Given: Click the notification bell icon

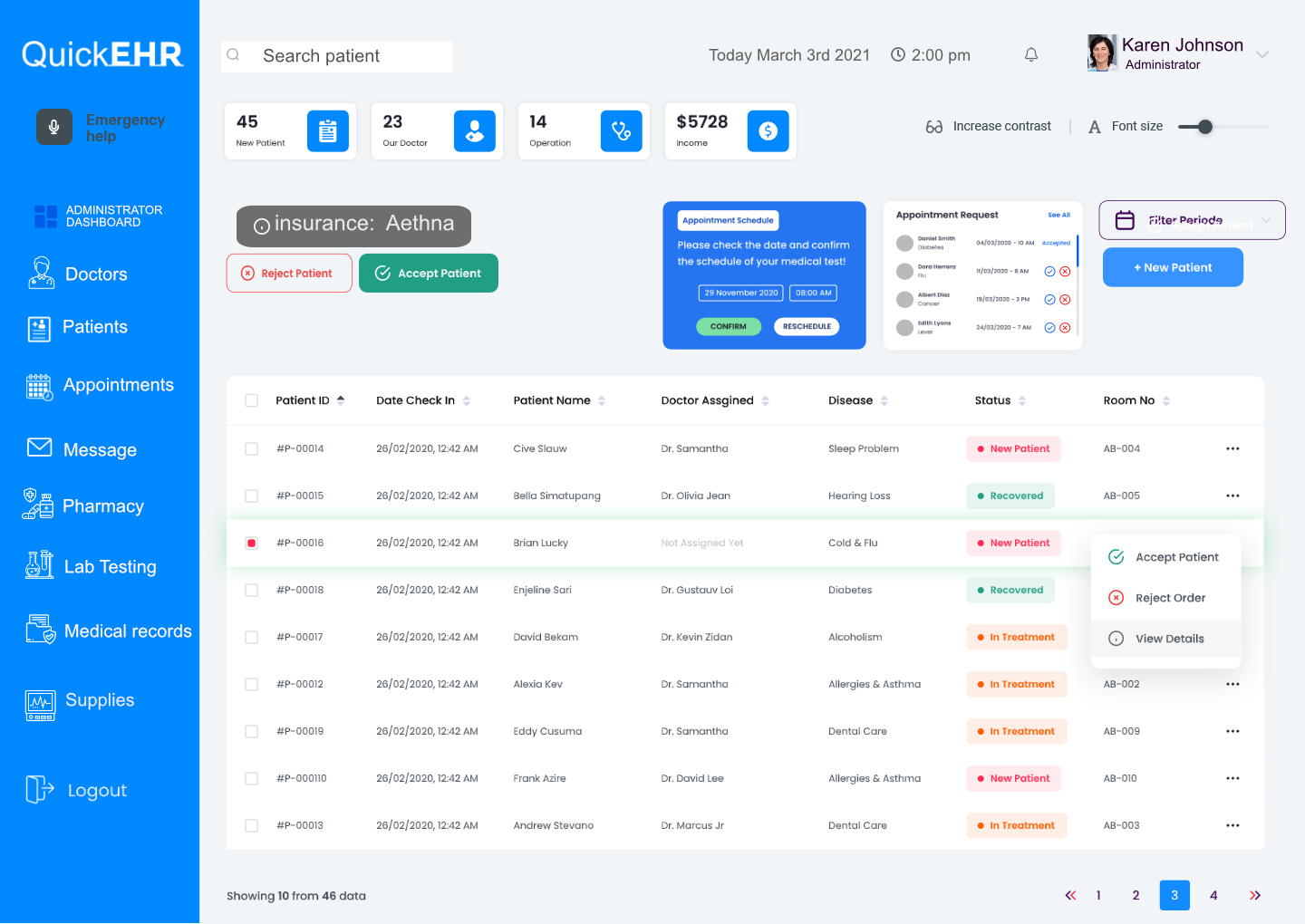Looking at the screenshot, I should [x=1030, y=55].
